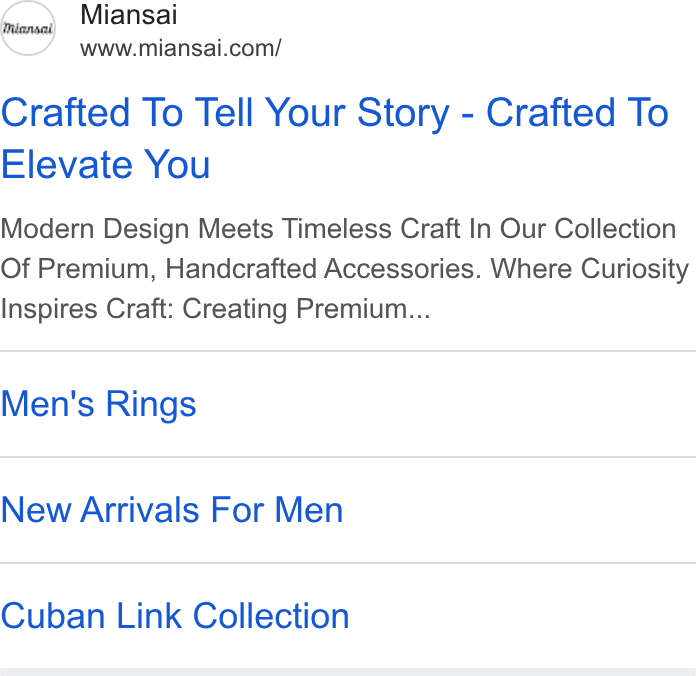This screenshot has height=676, width=696.
Task: Click the Miansai circular logo icon
Action: click(x=28, y=28)
